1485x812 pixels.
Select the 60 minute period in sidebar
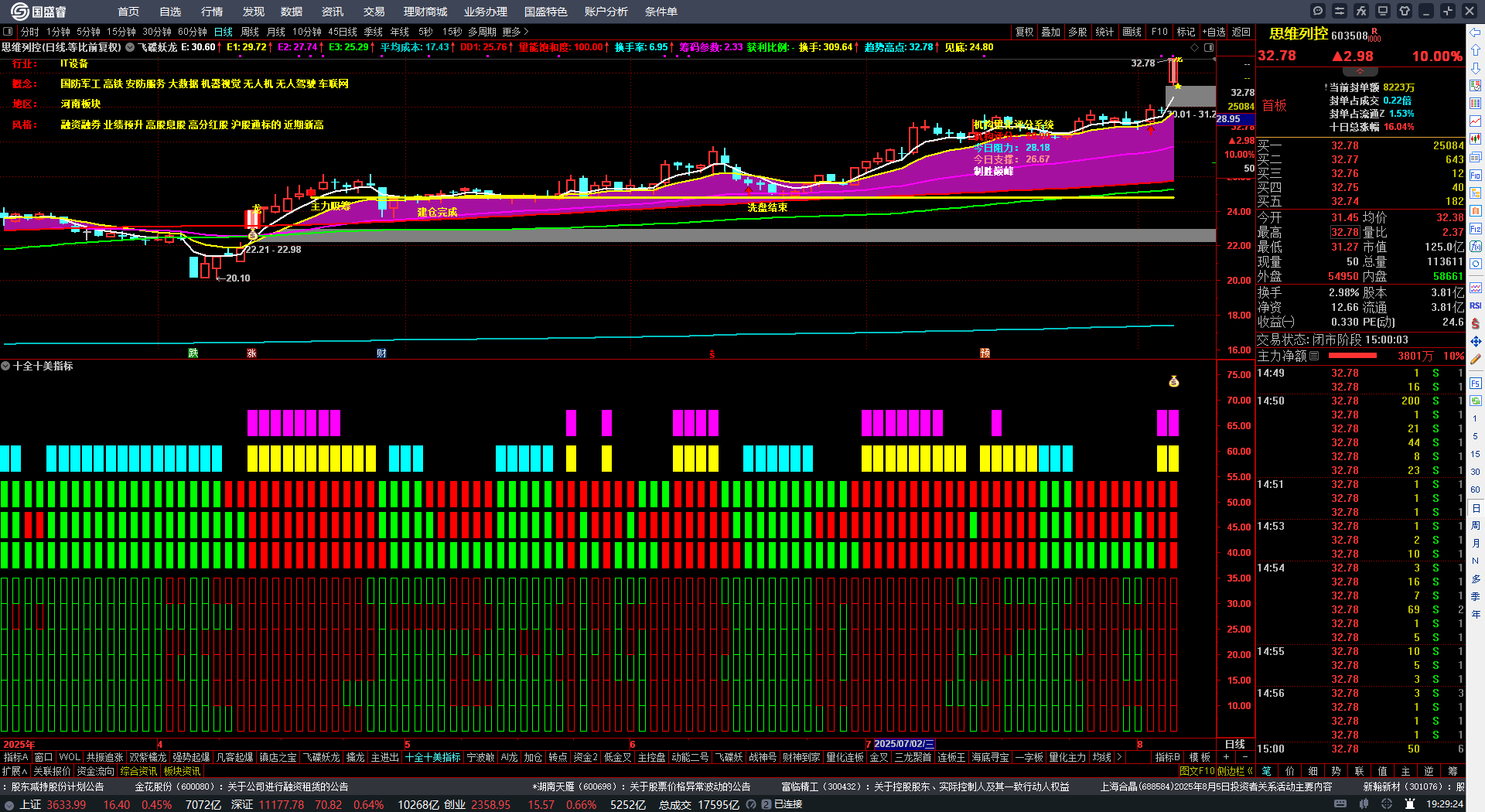click(x=1476, y=490)
